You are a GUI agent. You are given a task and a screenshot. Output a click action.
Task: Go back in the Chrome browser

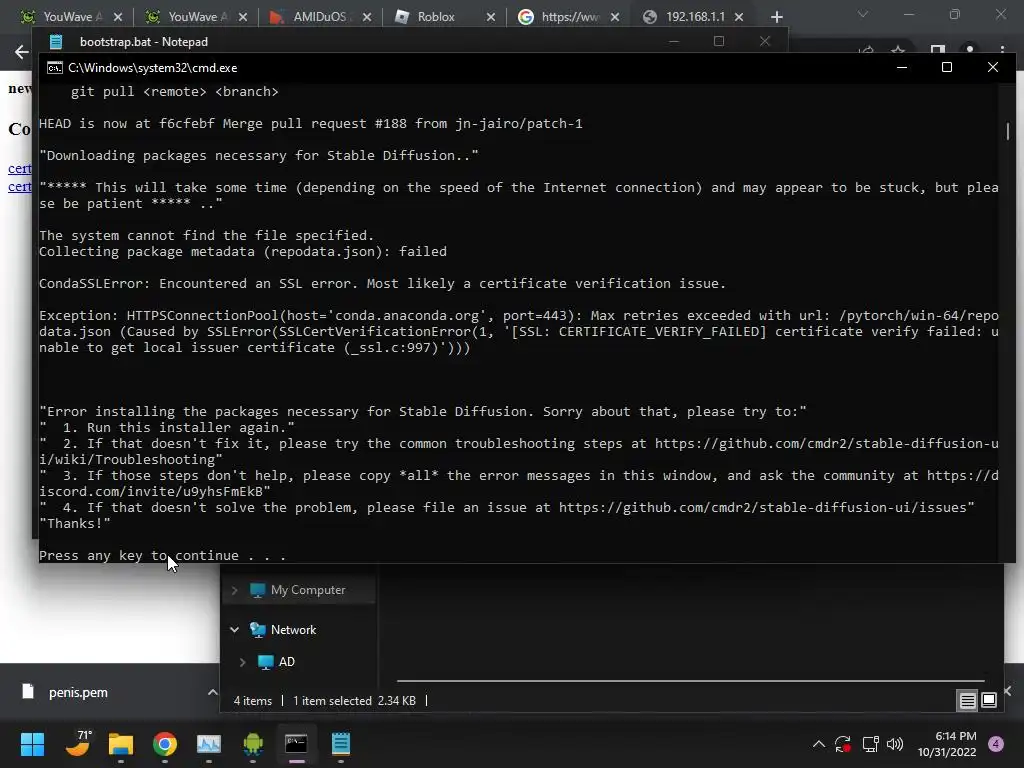(x=22, y=52)
